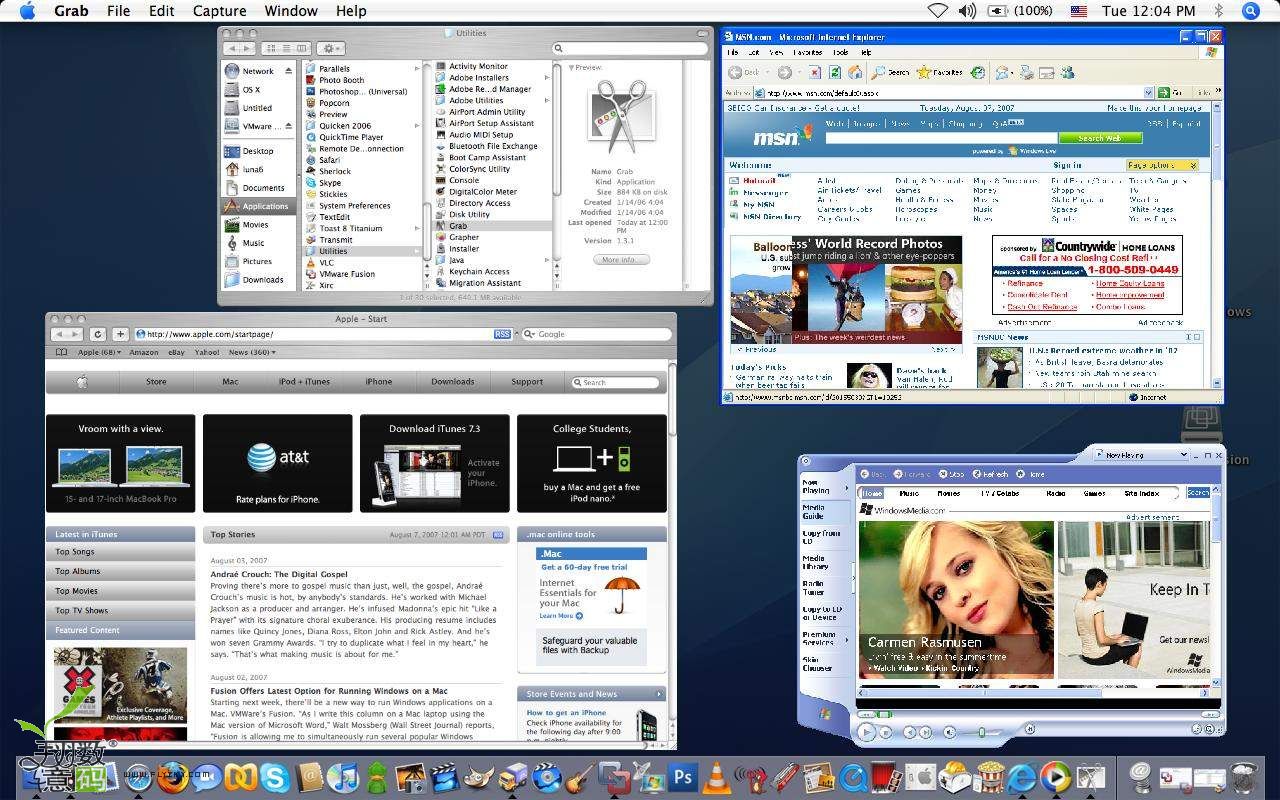Click Bluetooth icon in menu bar

(x=1218, y=11)
